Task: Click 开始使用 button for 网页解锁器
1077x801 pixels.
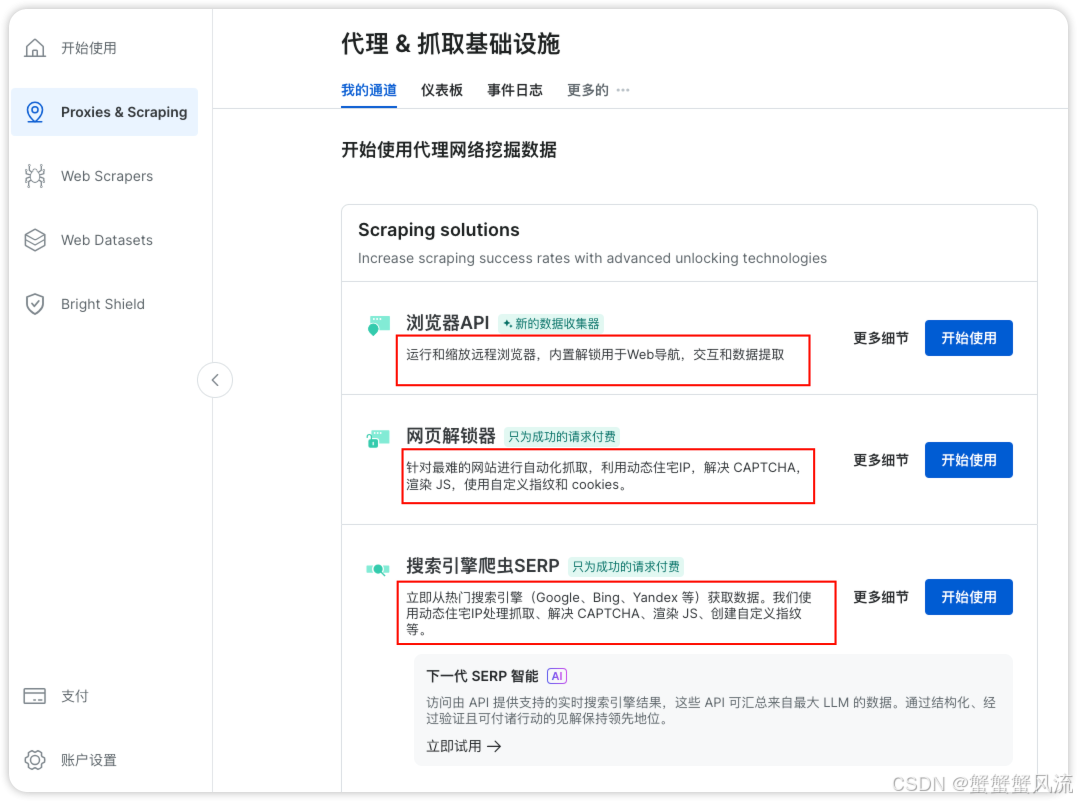Action: tap(968, 460)
